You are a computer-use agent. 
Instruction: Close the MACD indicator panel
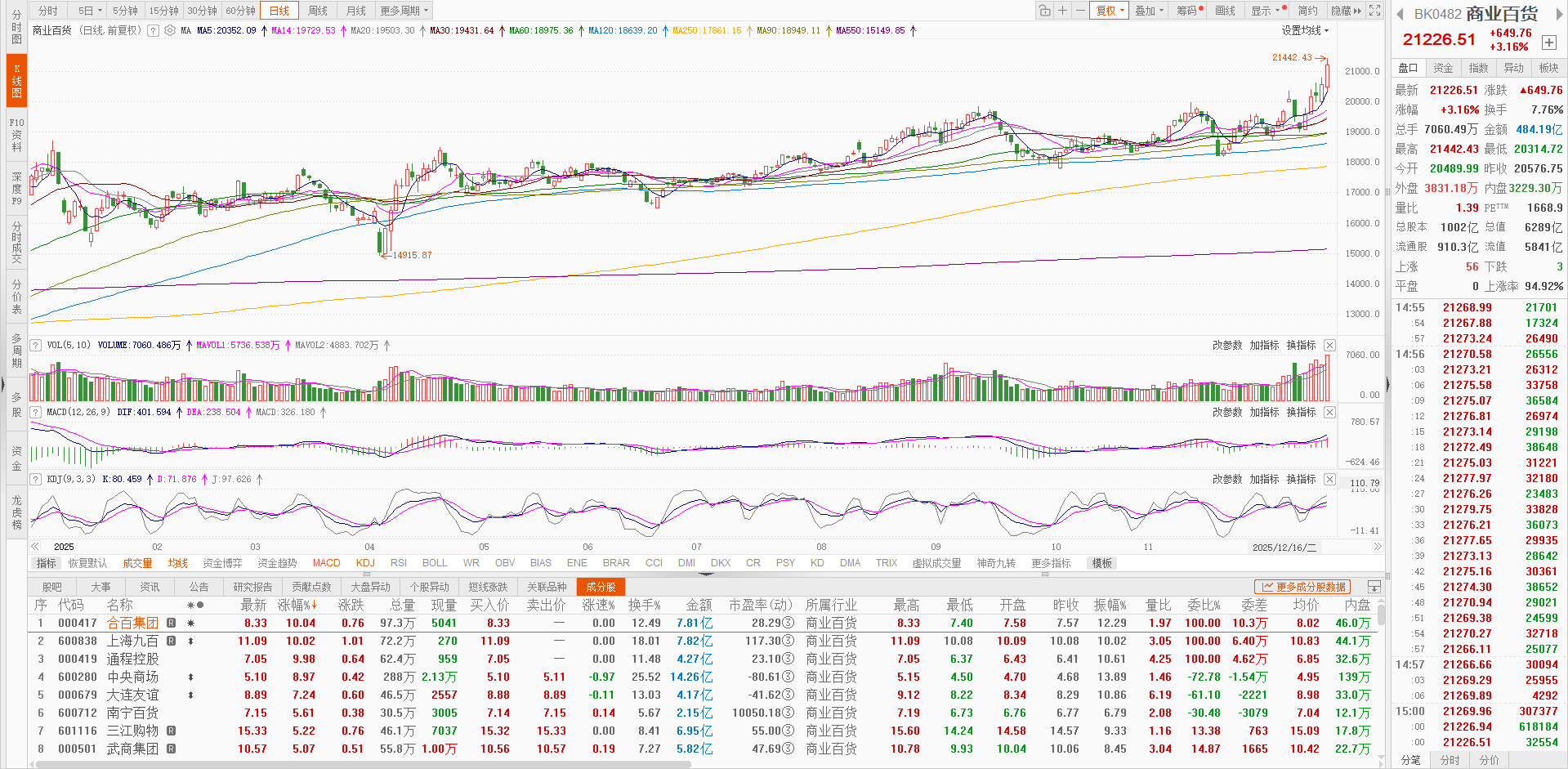[x=1329, y=413]
